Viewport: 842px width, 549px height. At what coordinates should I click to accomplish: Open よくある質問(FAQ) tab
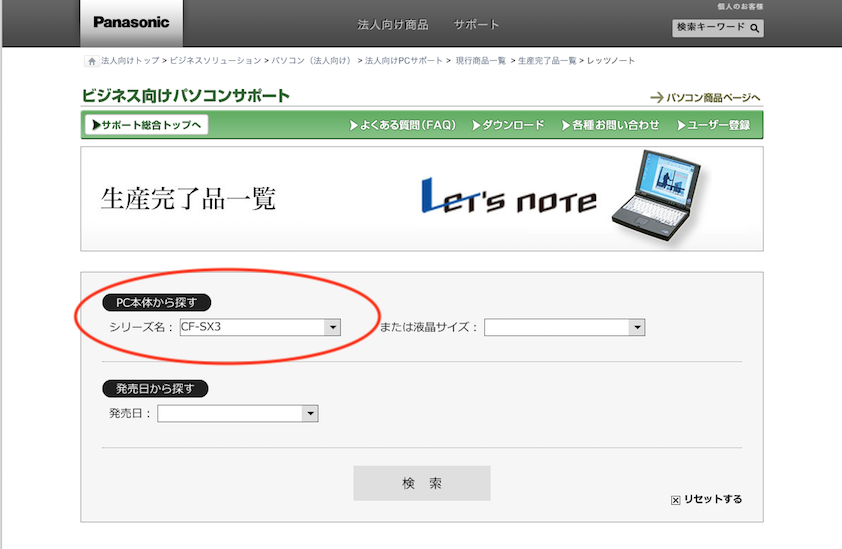pos(403,125)
